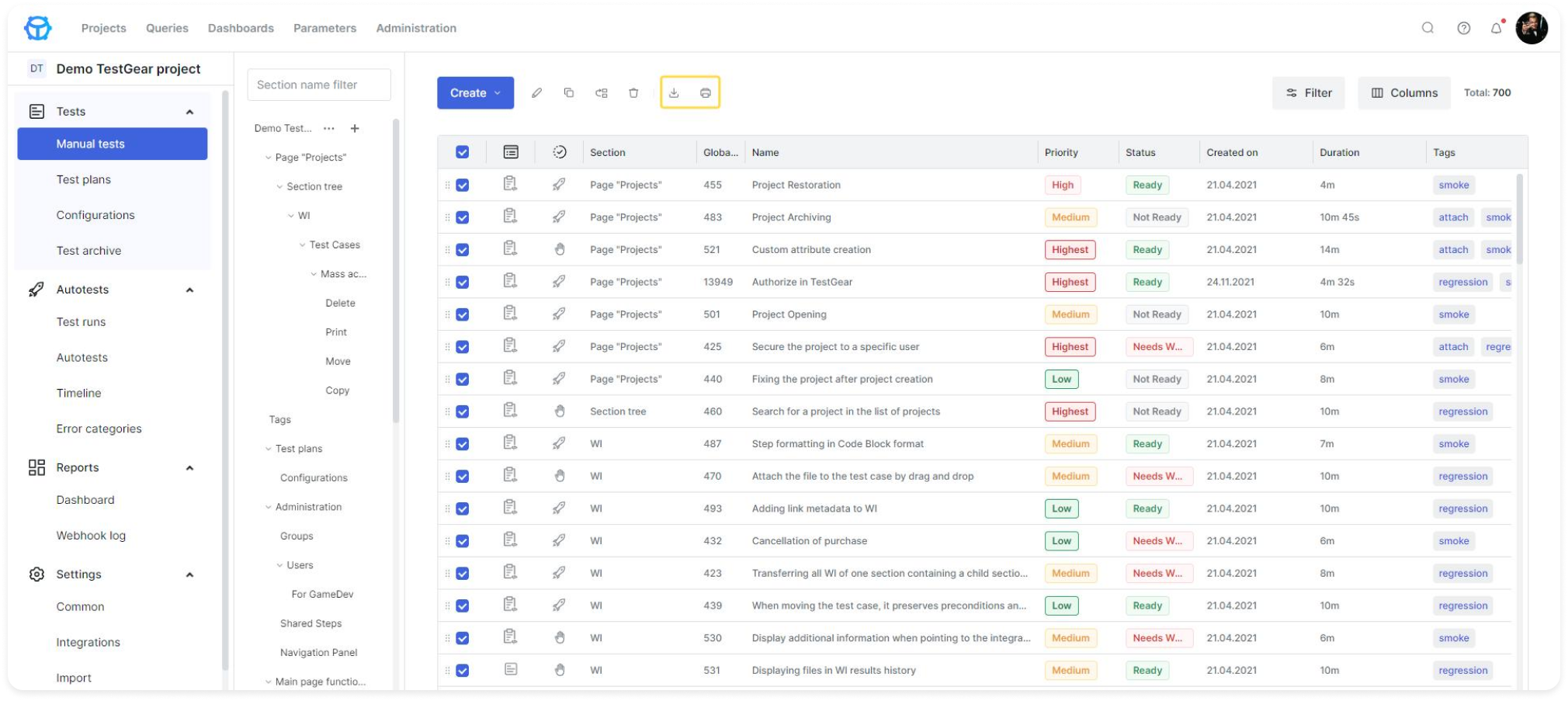Click inside the Section name filter field
The image size is (1568, 701).
318,85
